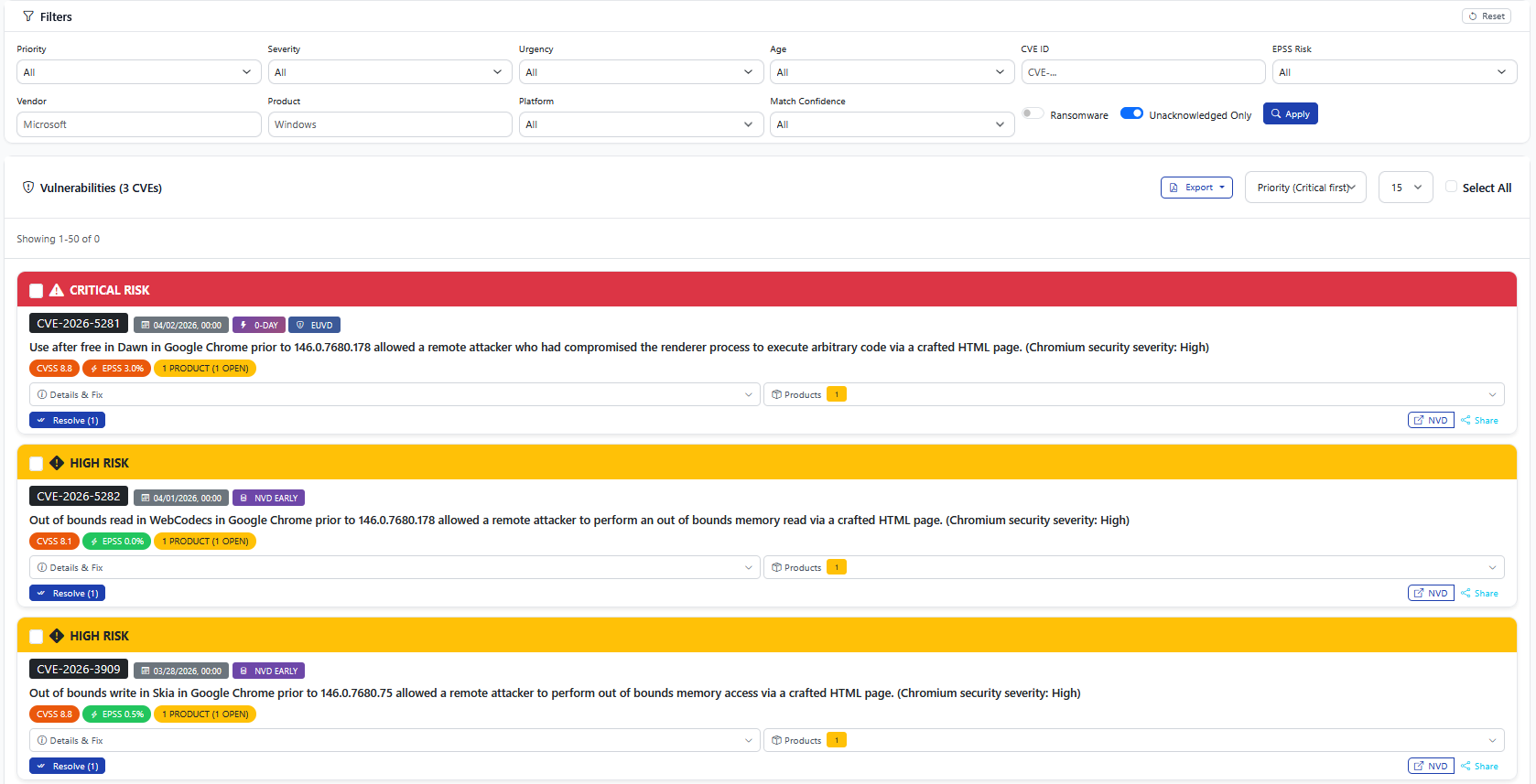
Task: Click Share for CVE-2026-5282
Action: click(x=1480, y=594)
